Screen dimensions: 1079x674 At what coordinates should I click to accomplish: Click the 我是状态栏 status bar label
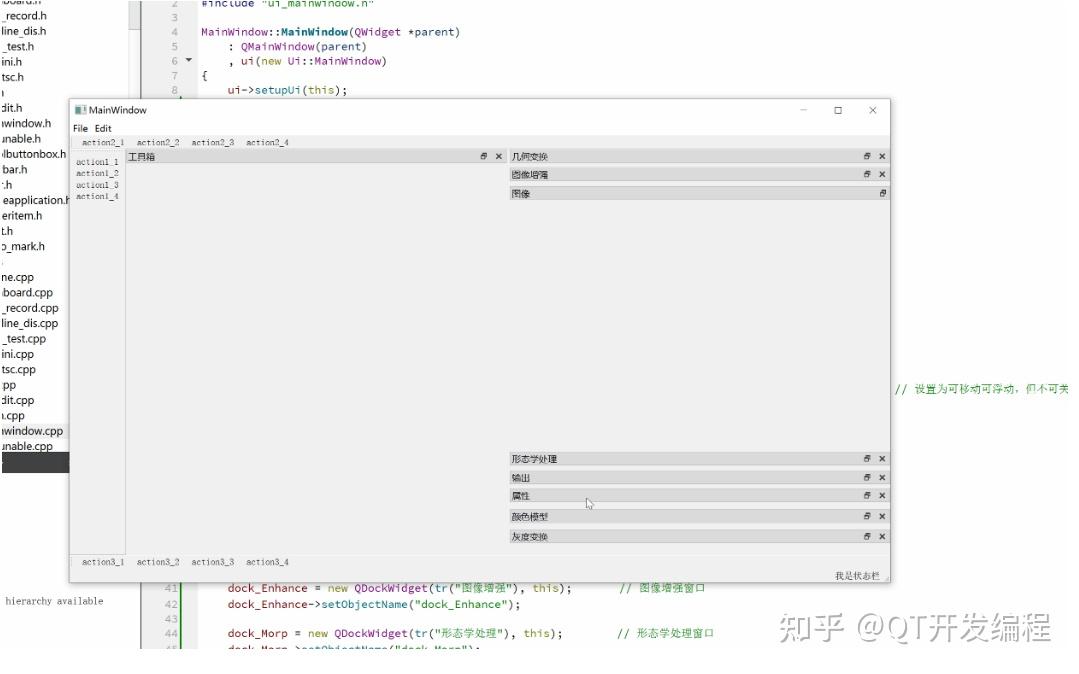click(858, 575)
